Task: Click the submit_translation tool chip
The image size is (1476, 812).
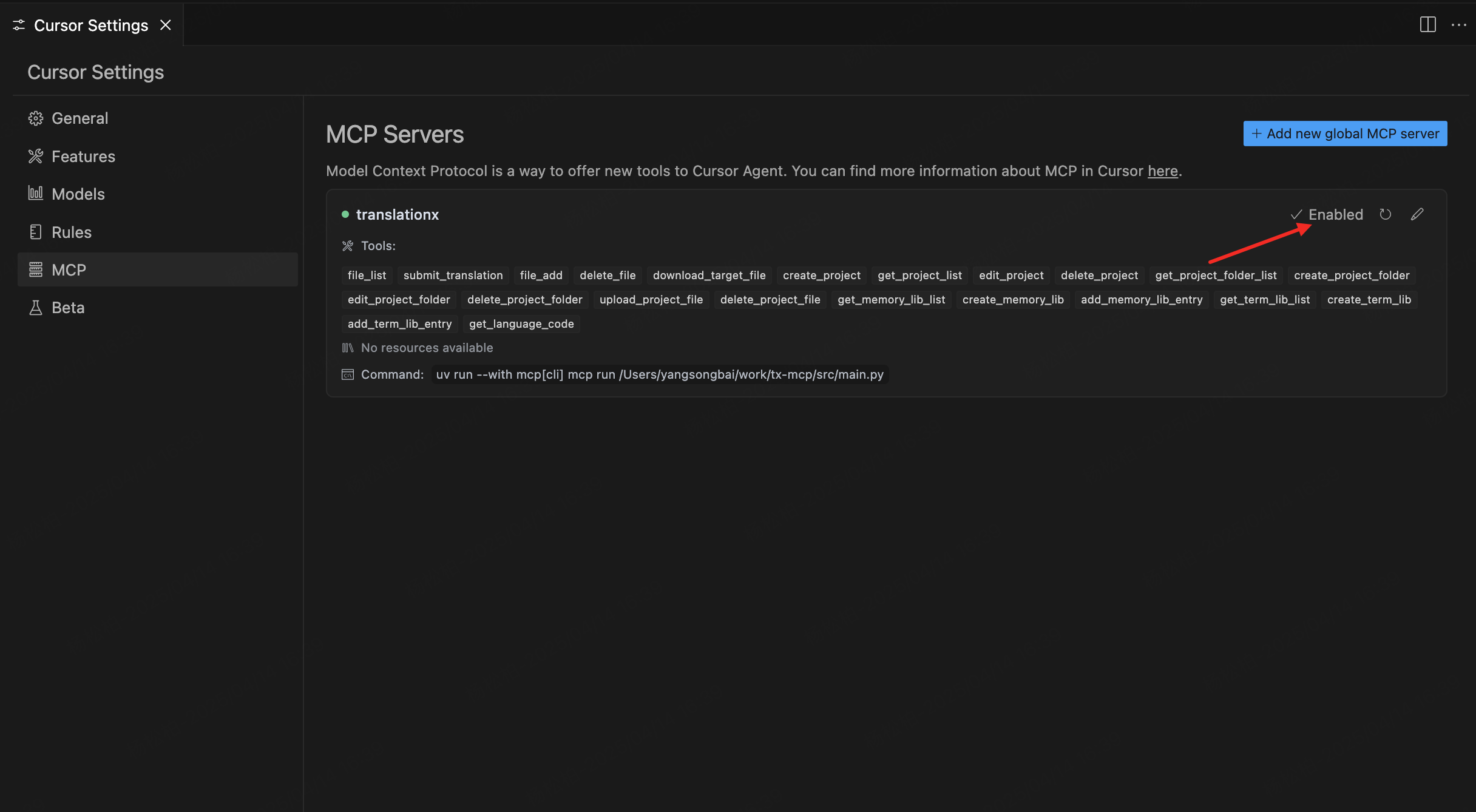Action: coord(453,276)
